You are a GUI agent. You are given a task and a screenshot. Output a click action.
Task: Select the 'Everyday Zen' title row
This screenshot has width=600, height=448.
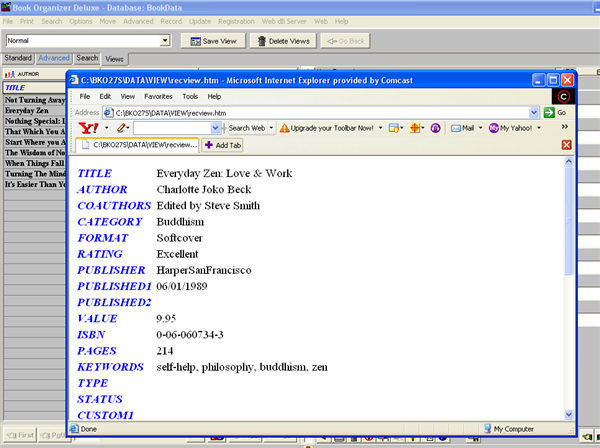point(34,111)
